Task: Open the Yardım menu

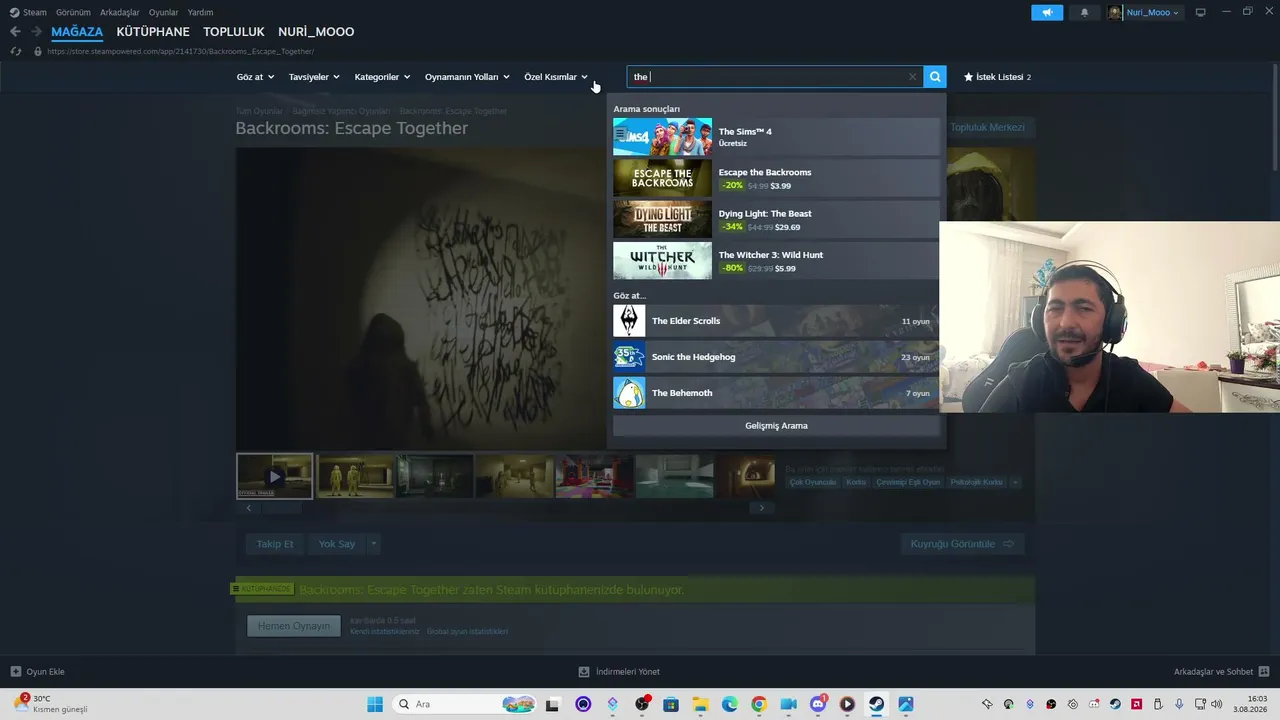Action: tap(200, 12)
